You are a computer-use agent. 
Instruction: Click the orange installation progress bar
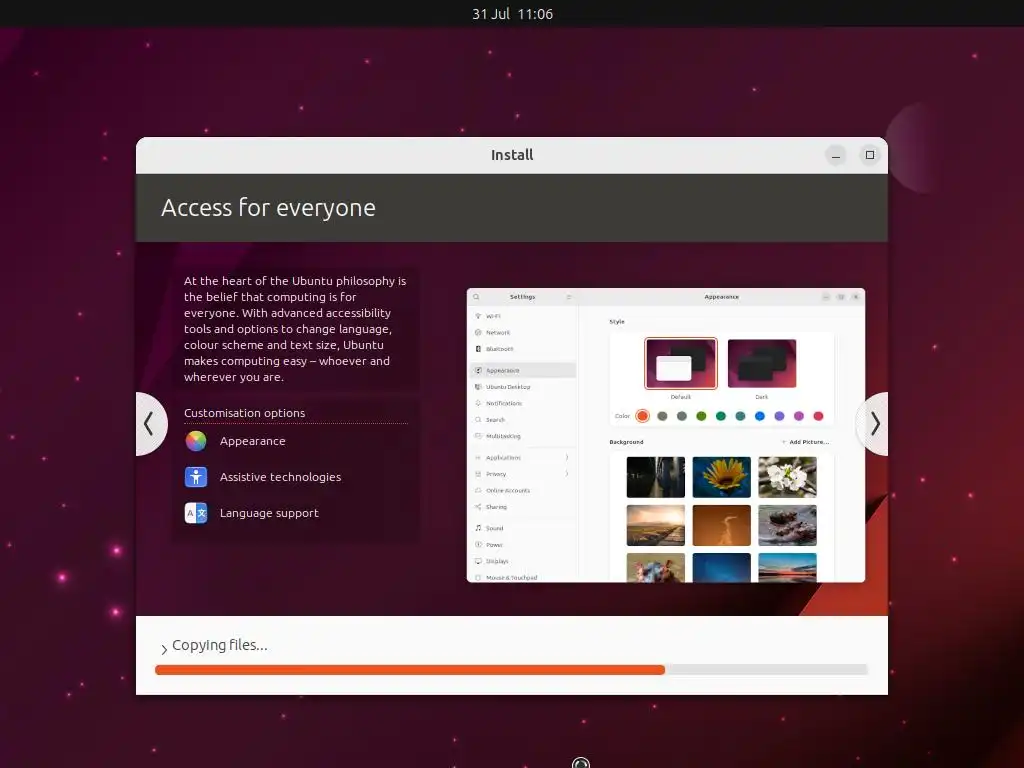[409, 669]
